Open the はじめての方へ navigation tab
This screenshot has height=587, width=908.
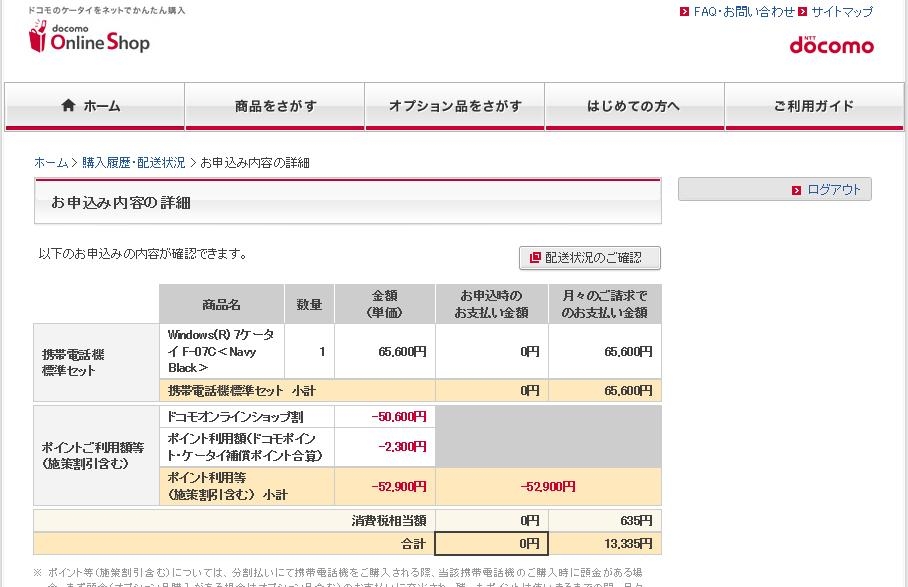tap(635, 107)
